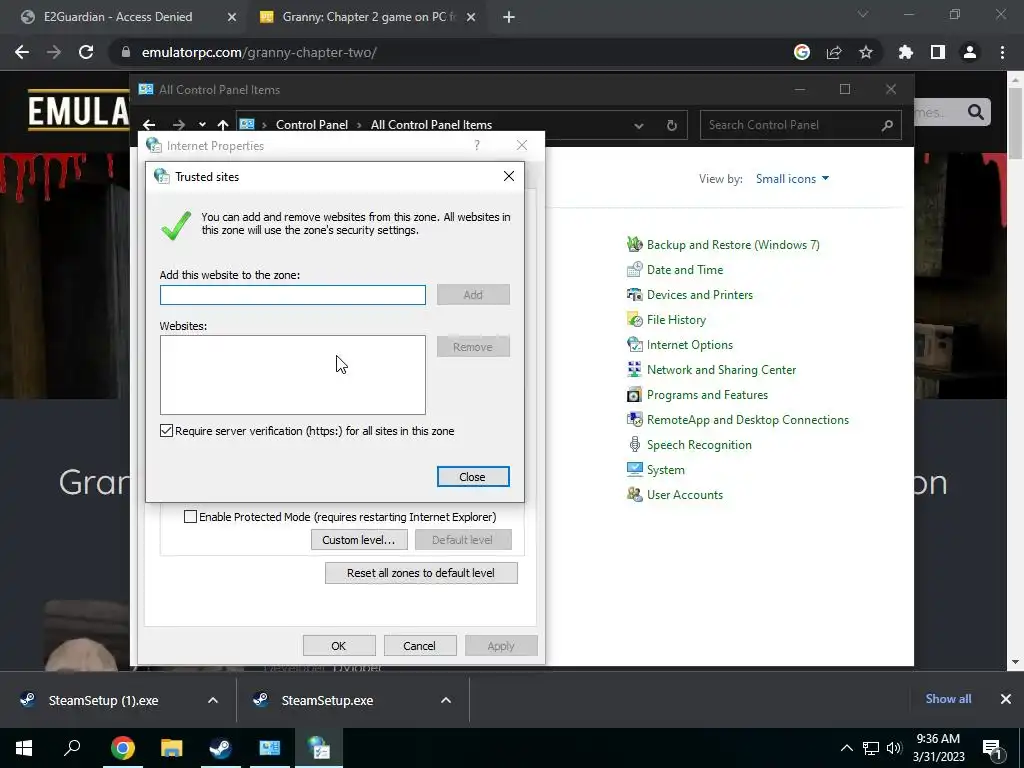Reload the emulatorpc page
1024x768 pixels.
click(x=86, y=52)
